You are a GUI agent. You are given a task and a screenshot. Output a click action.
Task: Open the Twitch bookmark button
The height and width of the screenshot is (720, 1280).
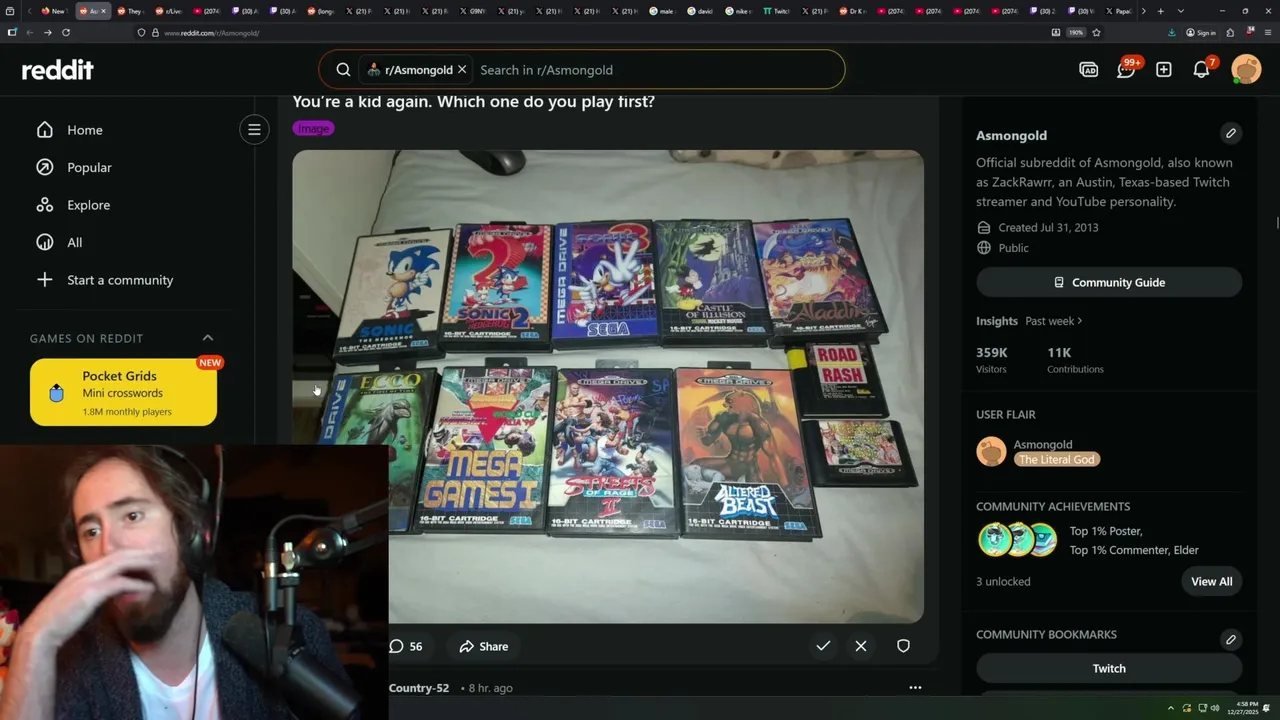pos(1109,668)
